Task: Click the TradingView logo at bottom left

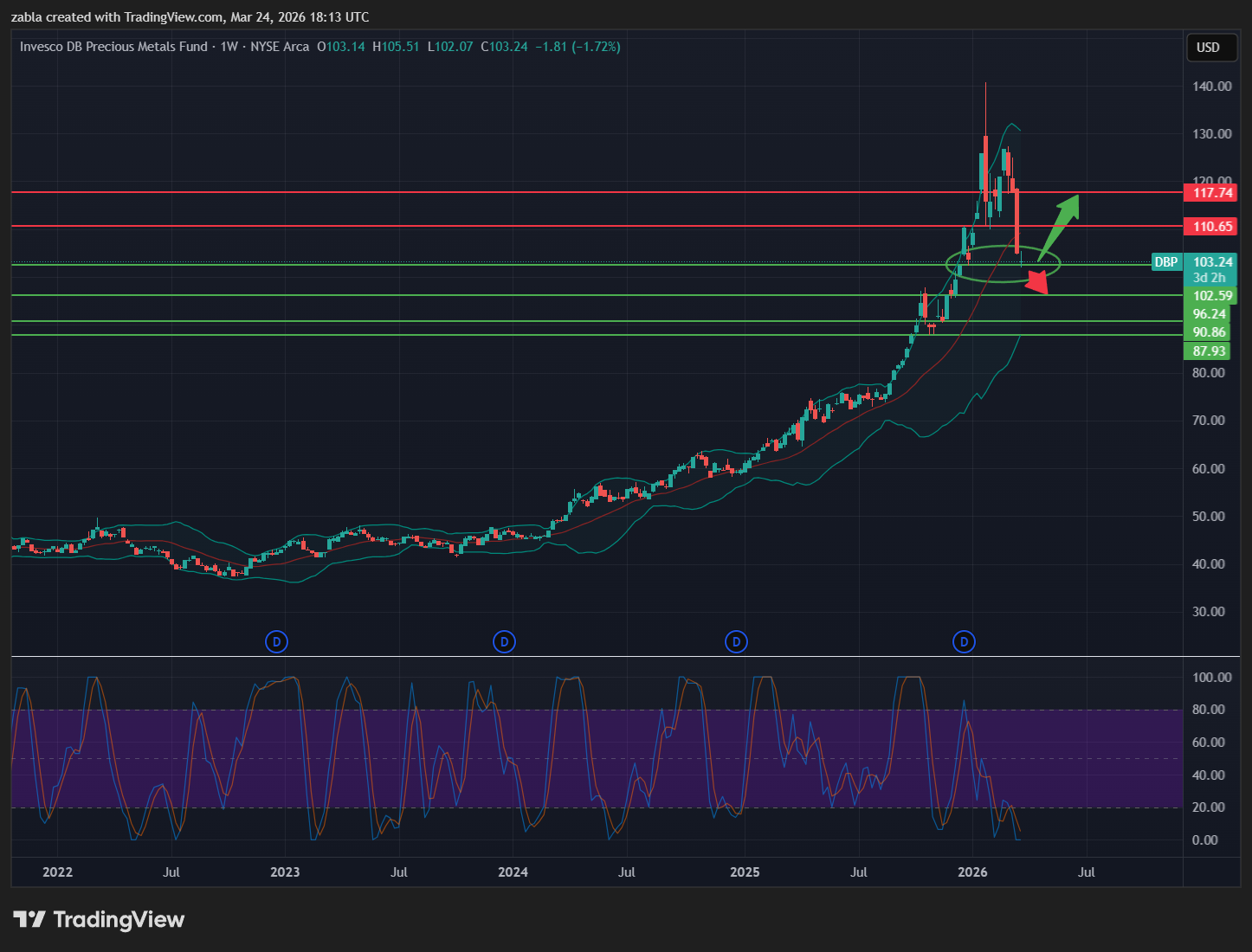Action: [x=99, y=919]
